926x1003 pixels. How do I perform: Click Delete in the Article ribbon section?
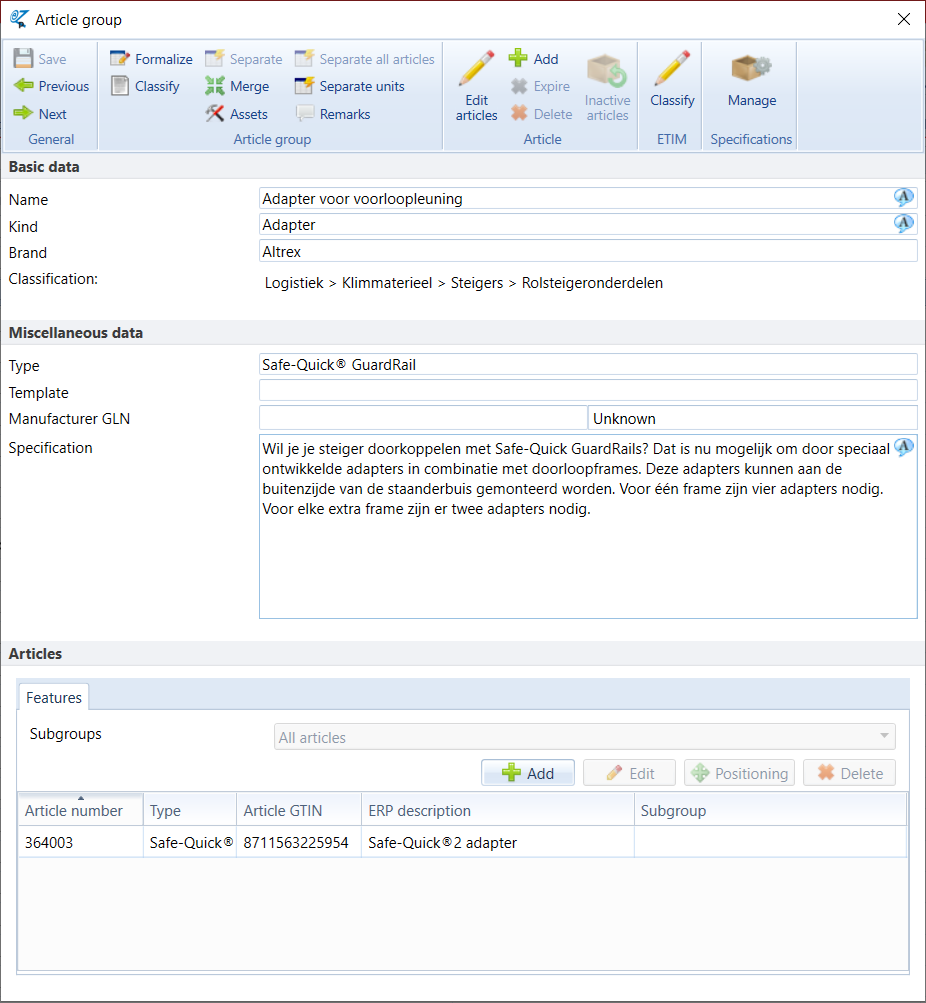tap(542, 114)
